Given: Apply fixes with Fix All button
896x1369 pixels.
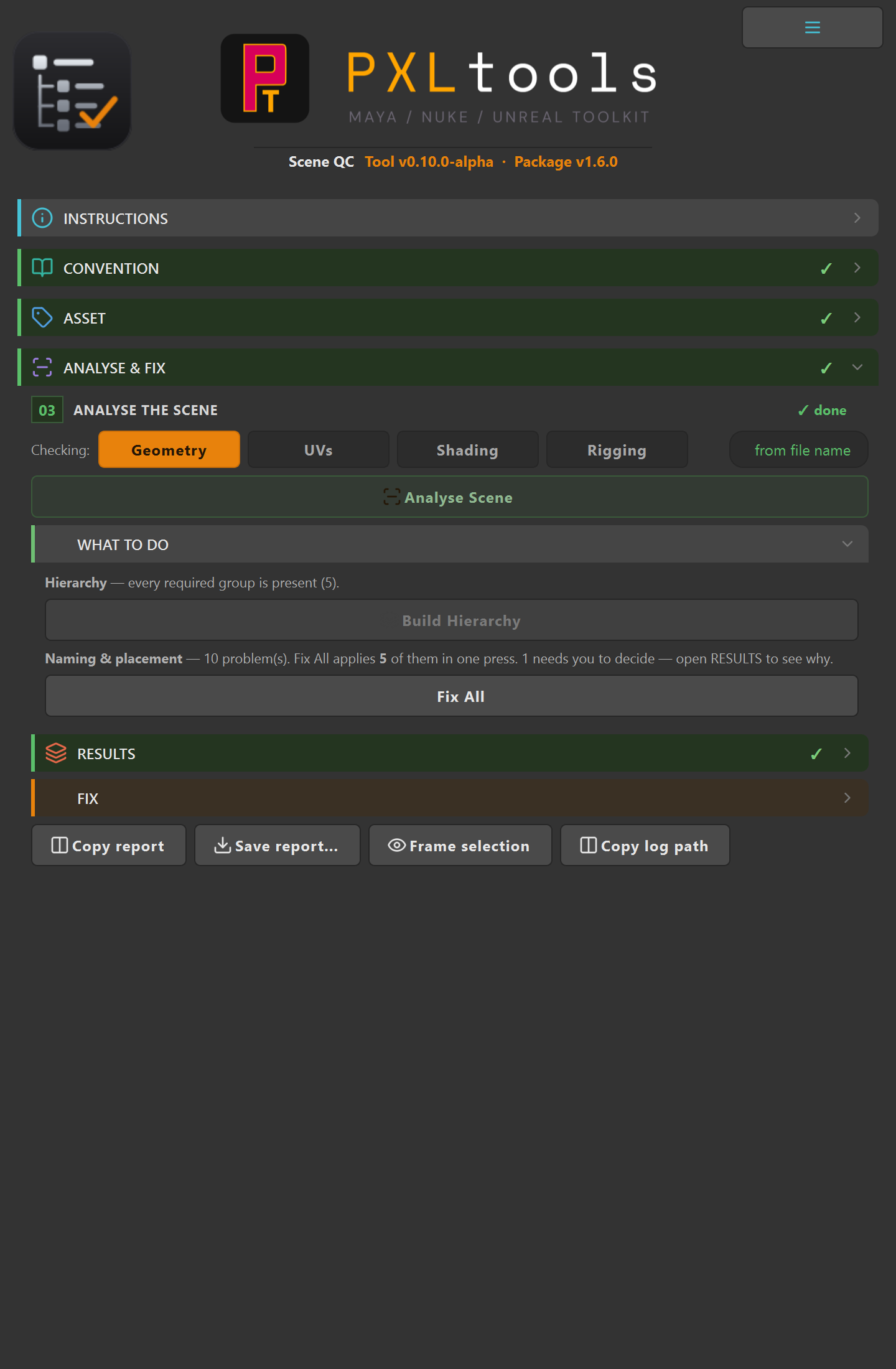Looking at the screenshot, I should tap(452, 696).
